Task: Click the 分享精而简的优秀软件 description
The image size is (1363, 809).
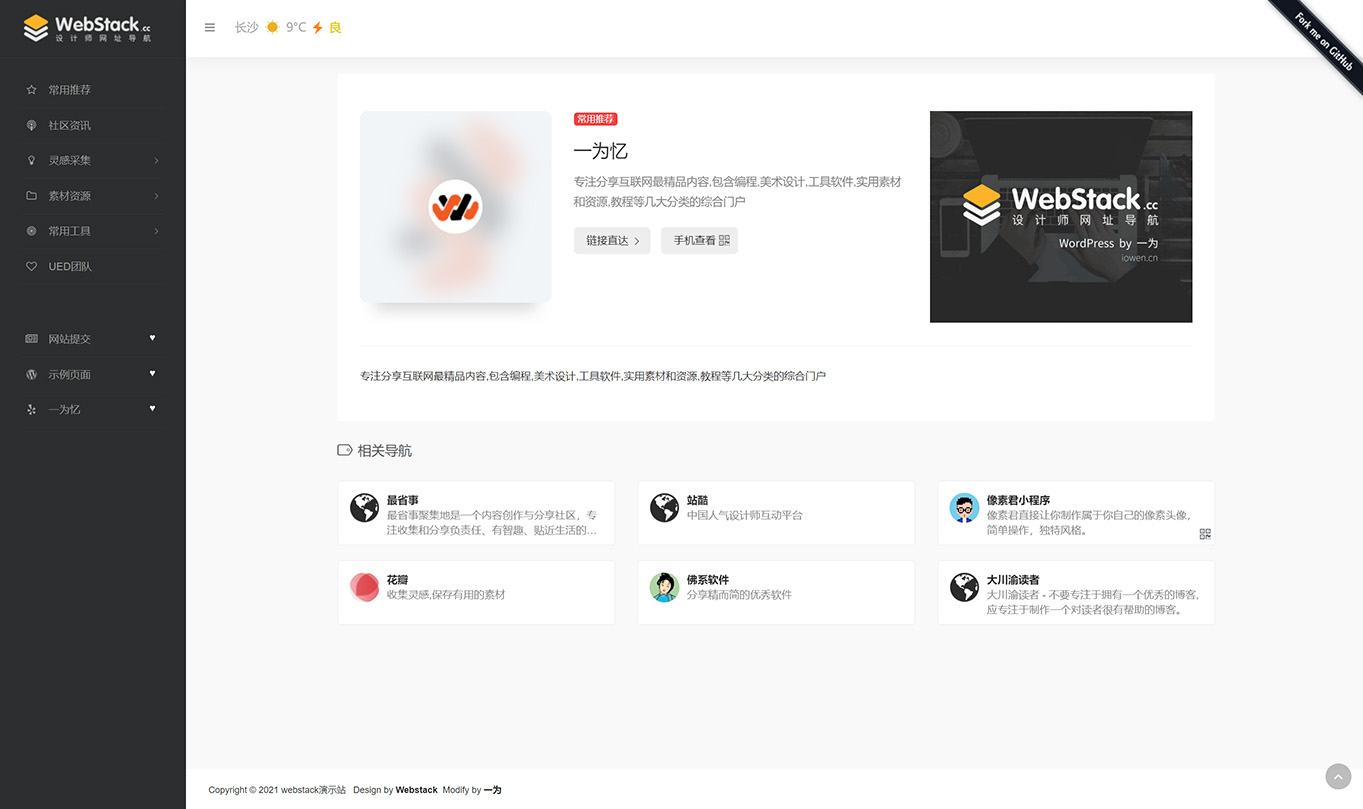Action: tap(739, 594)
